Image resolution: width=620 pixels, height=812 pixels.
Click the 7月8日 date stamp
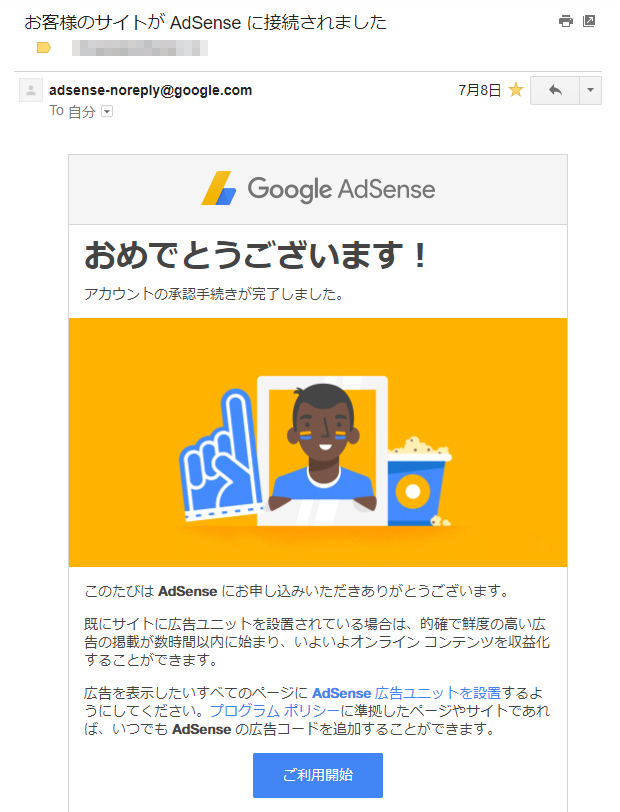click(x=480, y=90)
